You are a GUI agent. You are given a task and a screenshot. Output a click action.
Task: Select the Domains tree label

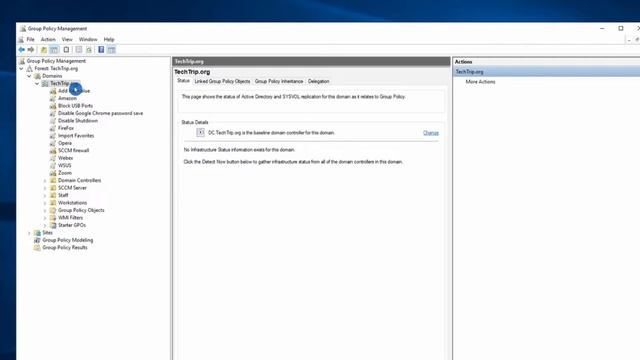[x=52, y=76]
